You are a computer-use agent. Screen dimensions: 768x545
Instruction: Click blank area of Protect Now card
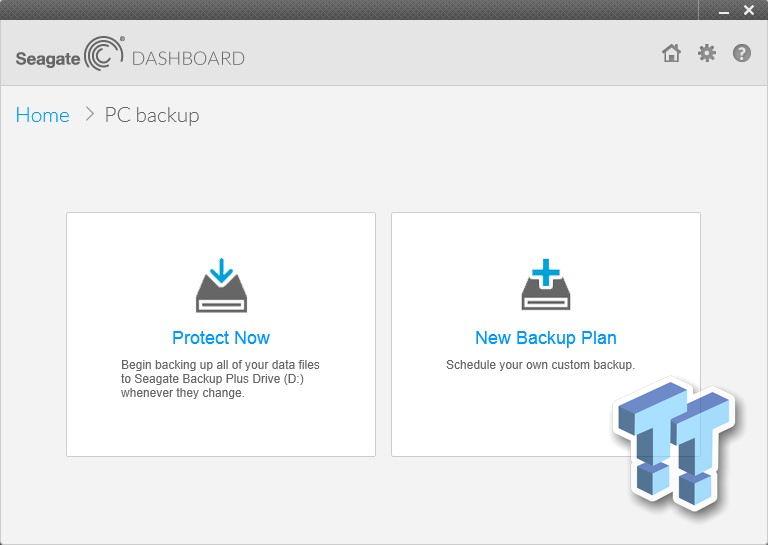(221, 428)
